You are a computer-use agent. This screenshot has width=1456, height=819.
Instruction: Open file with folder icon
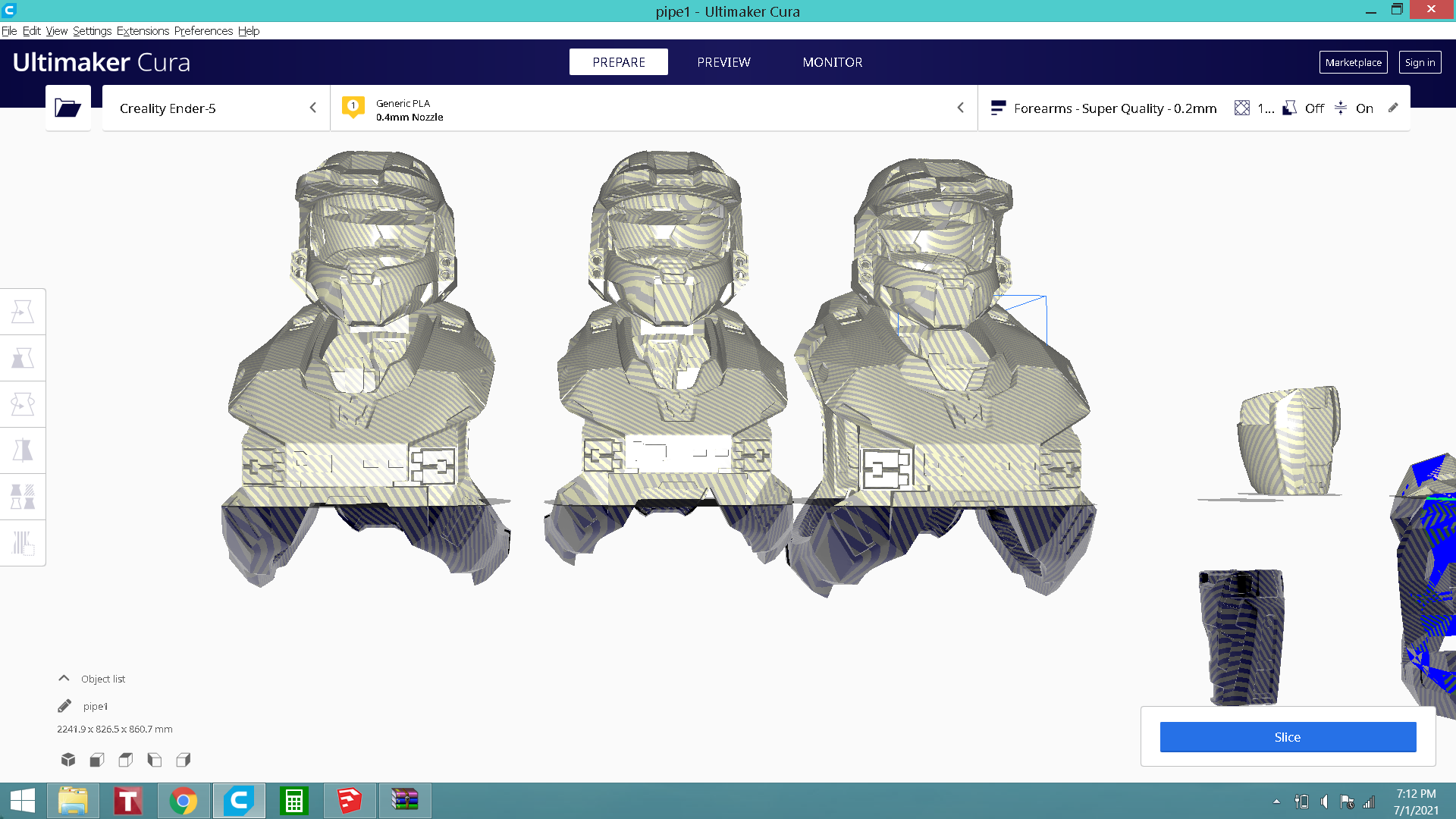(67, 108)
